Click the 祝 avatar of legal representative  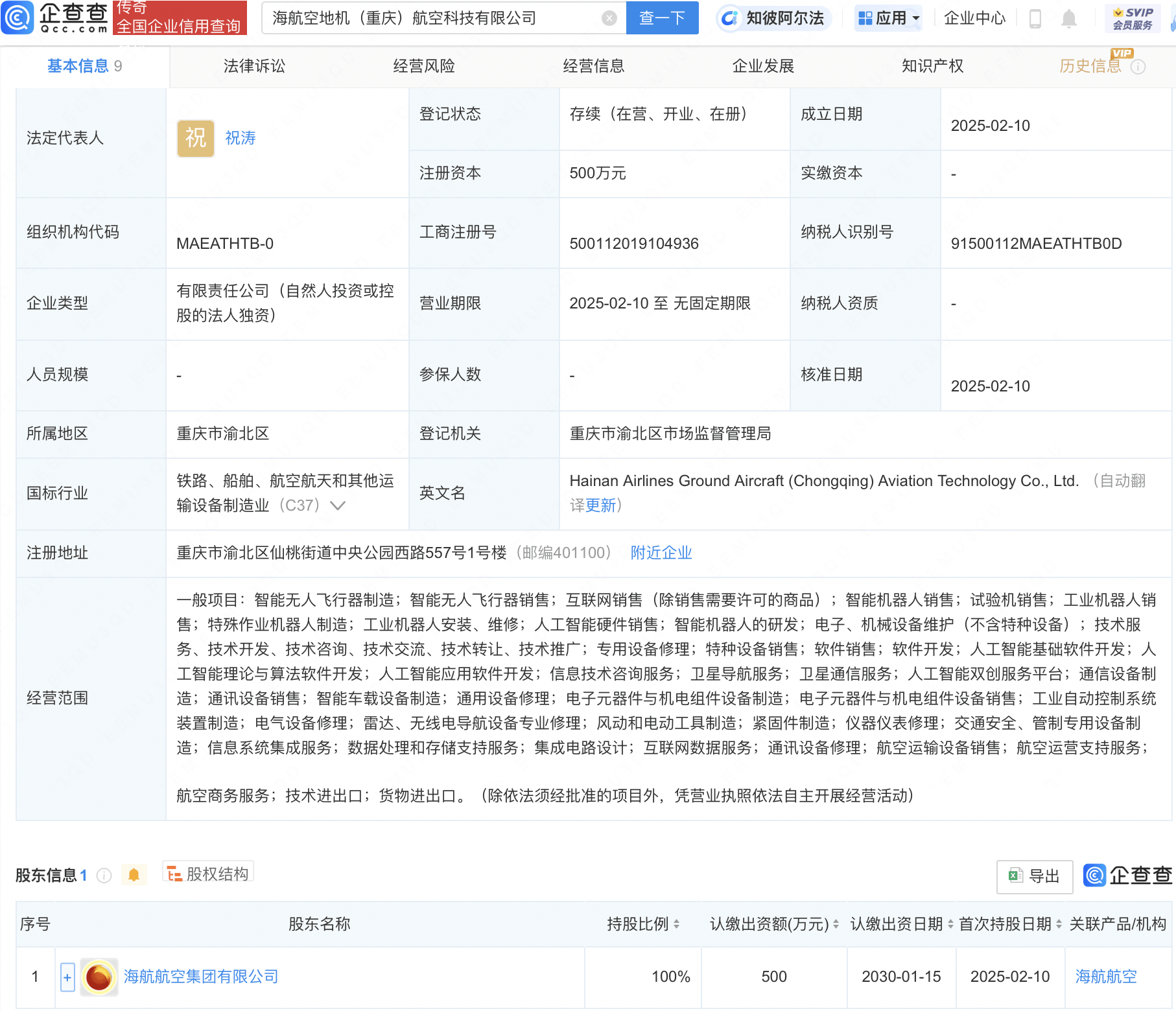click(x=196, y=138)
